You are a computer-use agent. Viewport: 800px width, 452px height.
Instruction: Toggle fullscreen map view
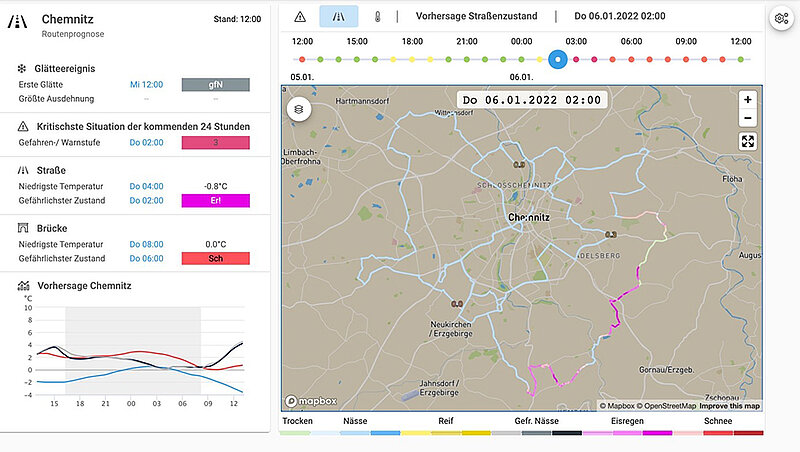pos(747,141)
